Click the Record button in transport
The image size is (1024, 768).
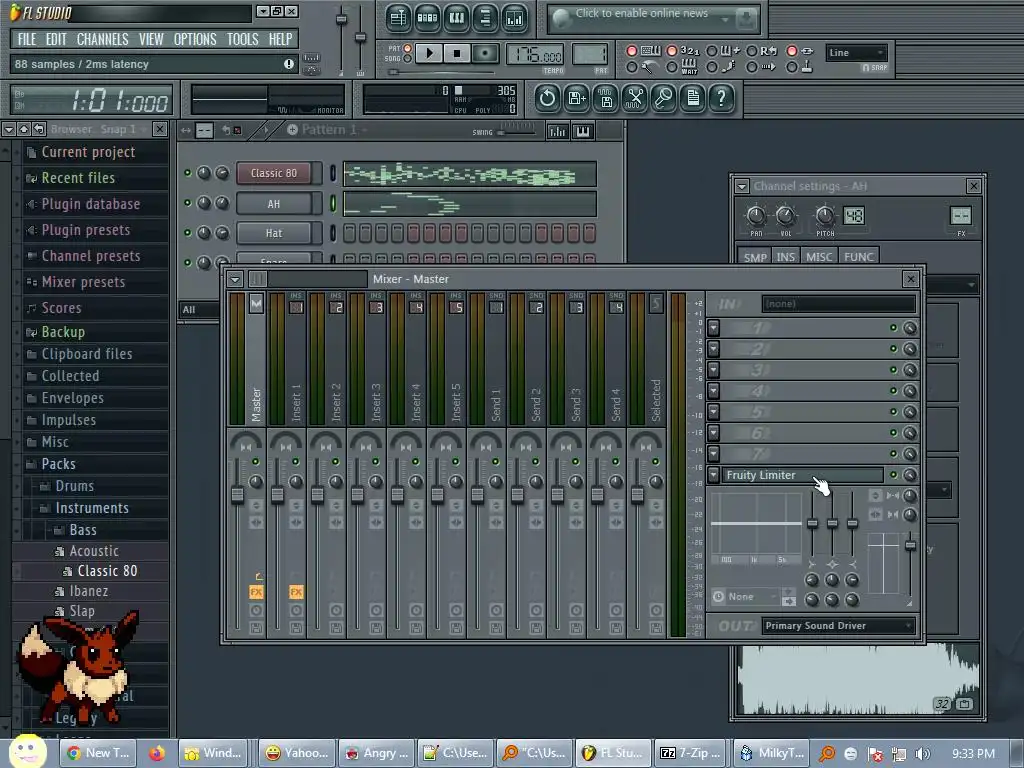[485, 53]
